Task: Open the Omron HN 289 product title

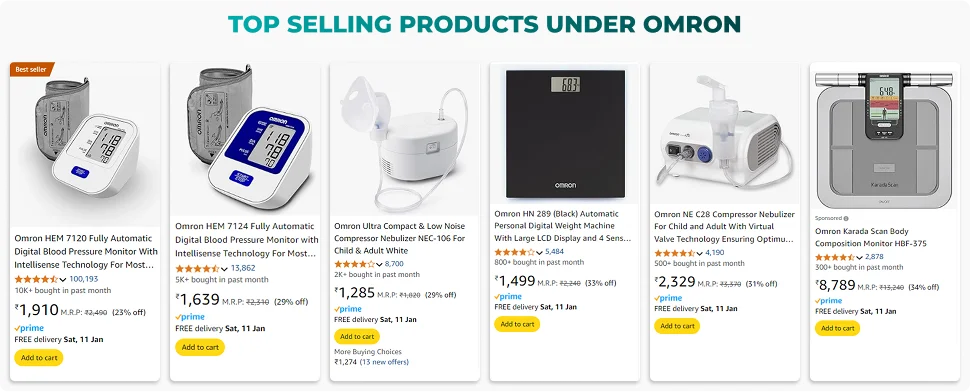Action: [563, 226]
